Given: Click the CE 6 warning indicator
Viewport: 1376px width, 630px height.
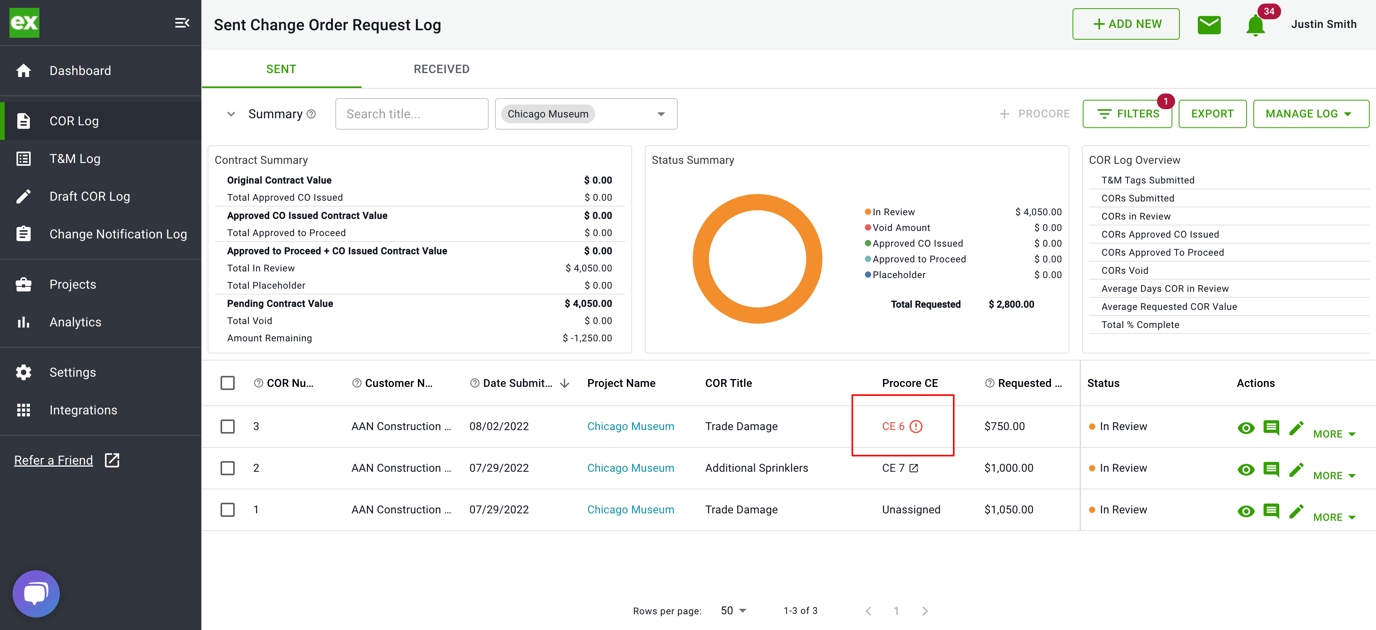Looking at the screenshot, I should [x=915, y=425].
